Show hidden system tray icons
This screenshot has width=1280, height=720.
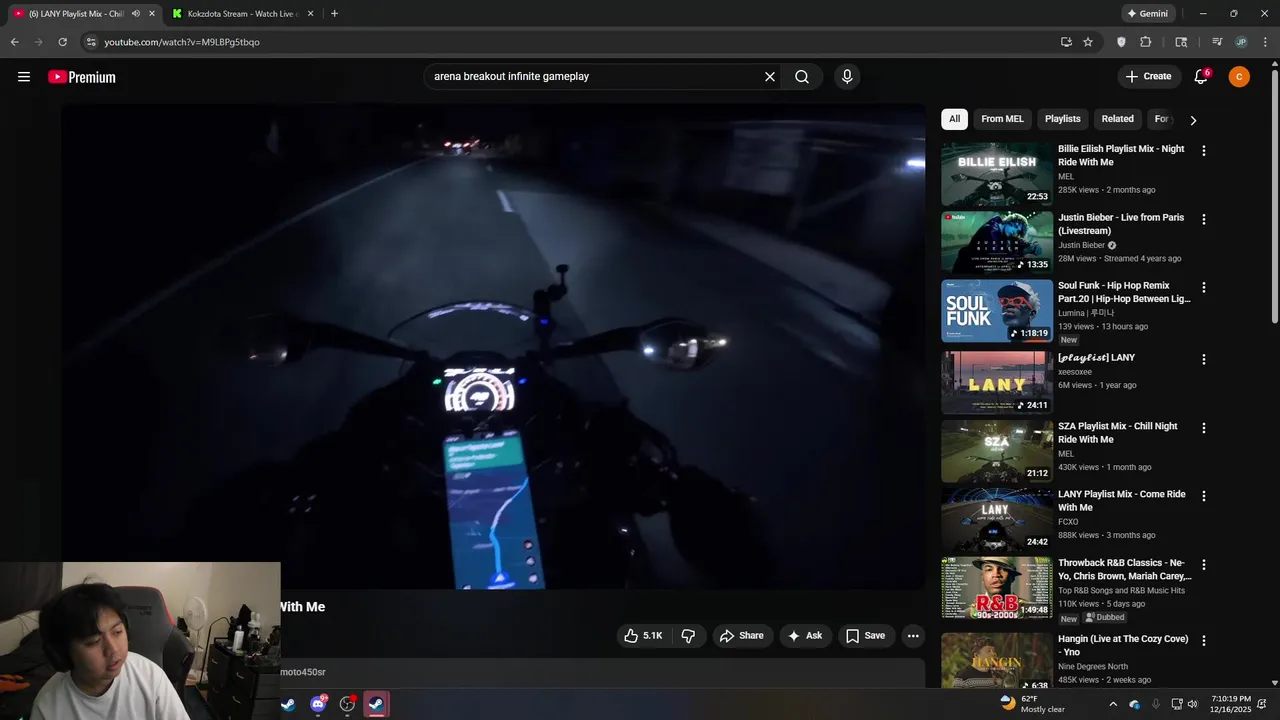pyautogui.click(x=1113, y=704)
